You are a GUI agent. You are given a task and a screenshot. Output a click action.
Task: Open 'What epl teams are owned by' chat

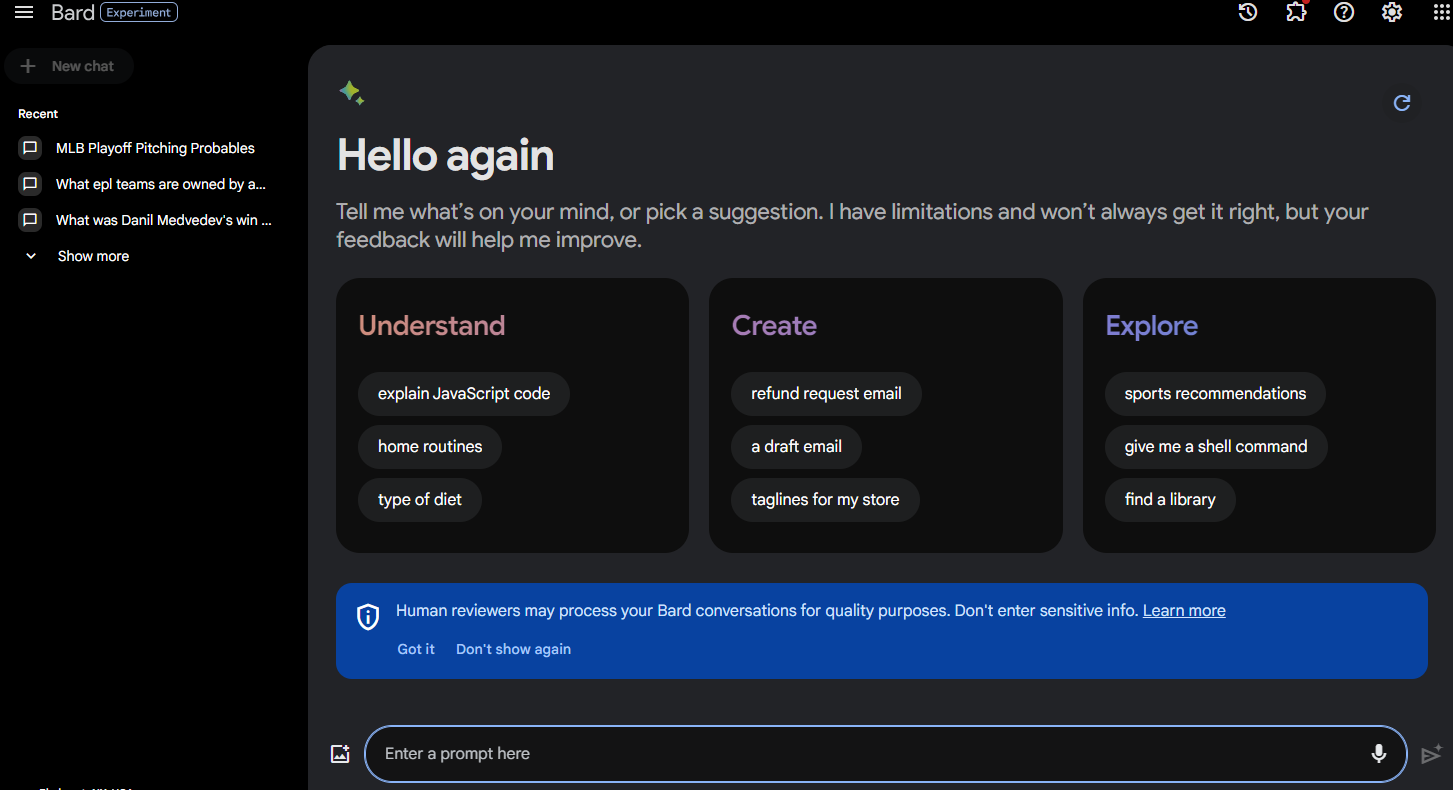[x=161, y=184]
